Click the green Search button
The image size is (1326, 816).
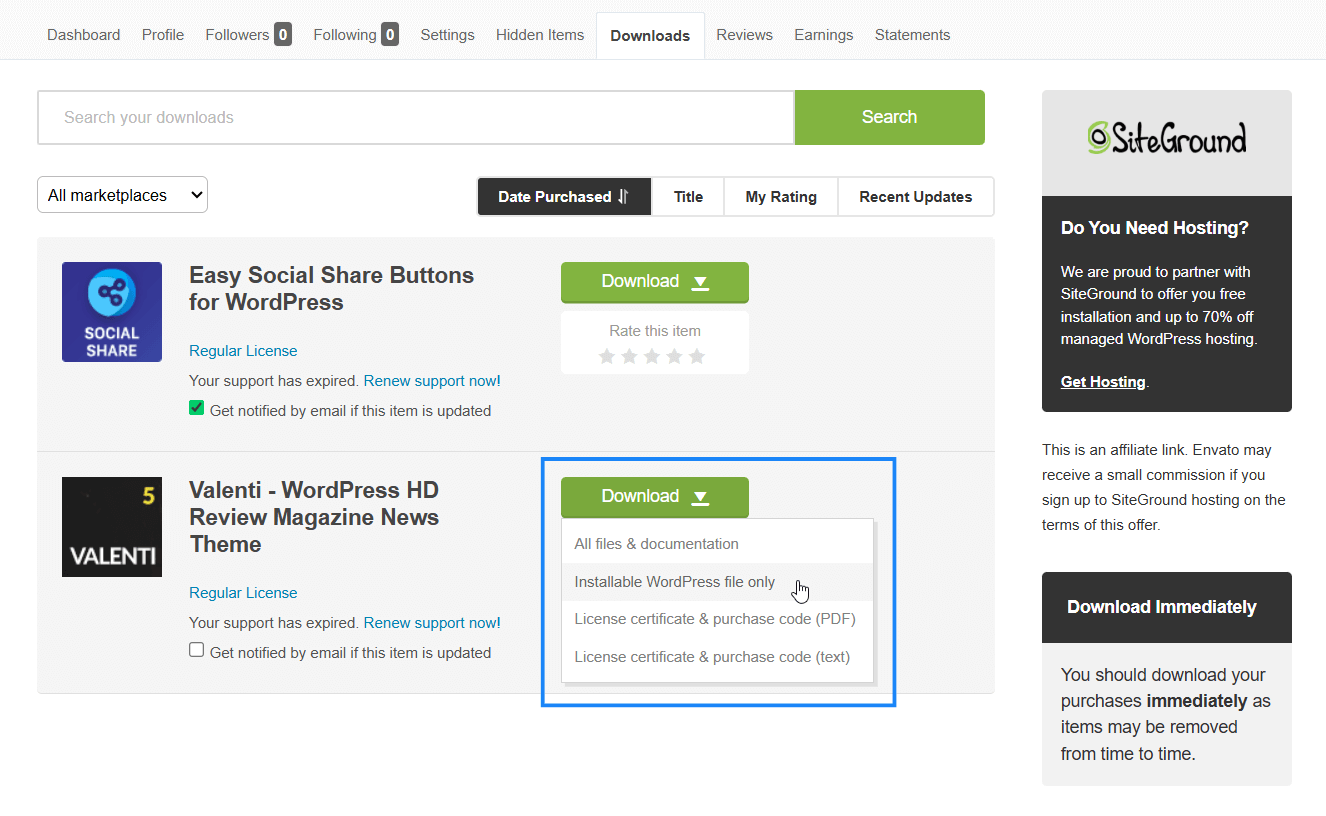(x=888, y=117)
